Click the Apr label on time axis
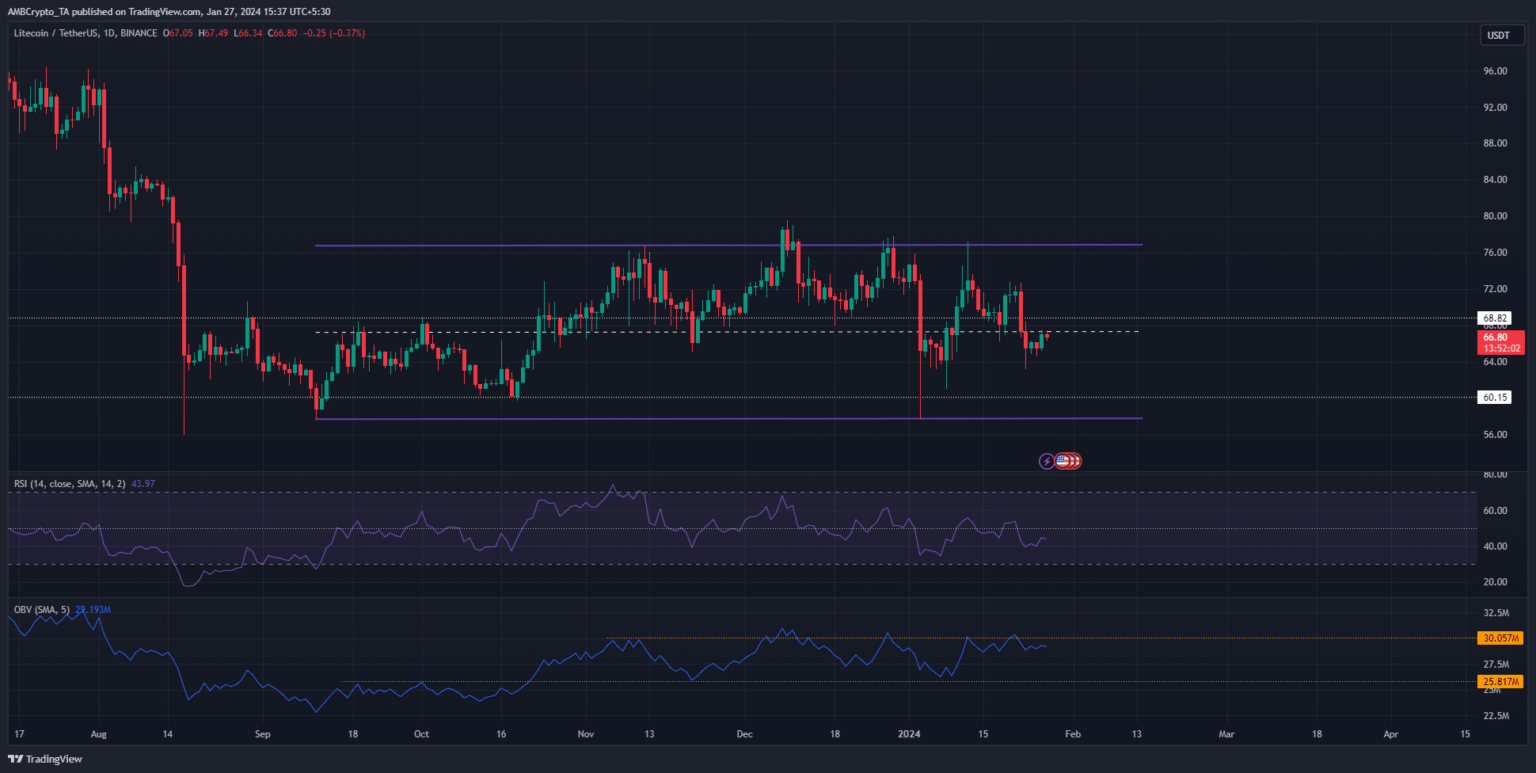This screenshot has width=1536, height=773. pos(1391,733)
